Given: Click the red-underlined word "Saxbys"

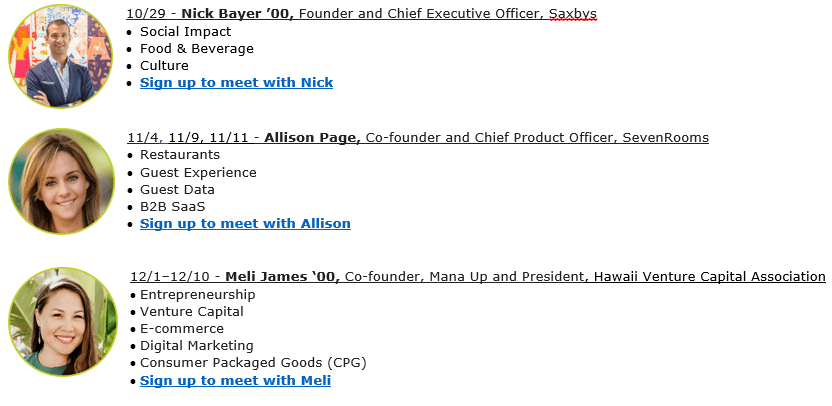Looking at the screenshot, I should [x=573, y=14].
